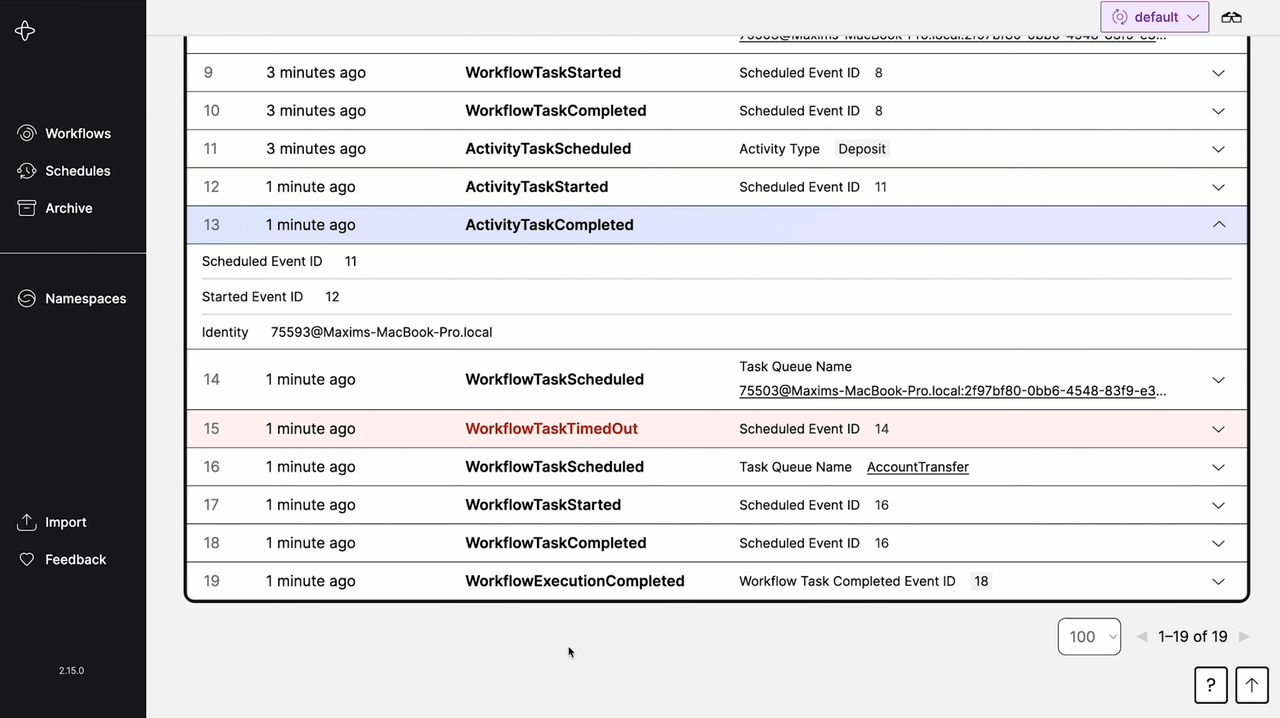Image resolution: width=1280 pixels, height=718 pixels.
Task: Go to next page arrow in pagination
Action: (x=1244, y=637)
